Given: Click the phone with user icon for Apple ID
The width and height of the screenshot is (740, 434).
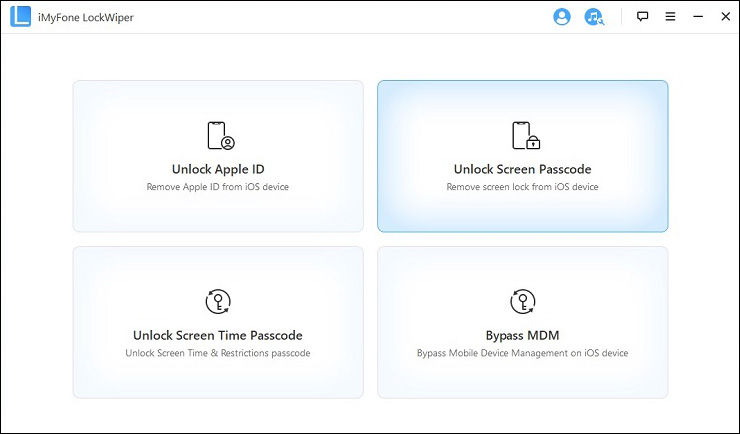Looking at the screenshot, I should (220, 136).
